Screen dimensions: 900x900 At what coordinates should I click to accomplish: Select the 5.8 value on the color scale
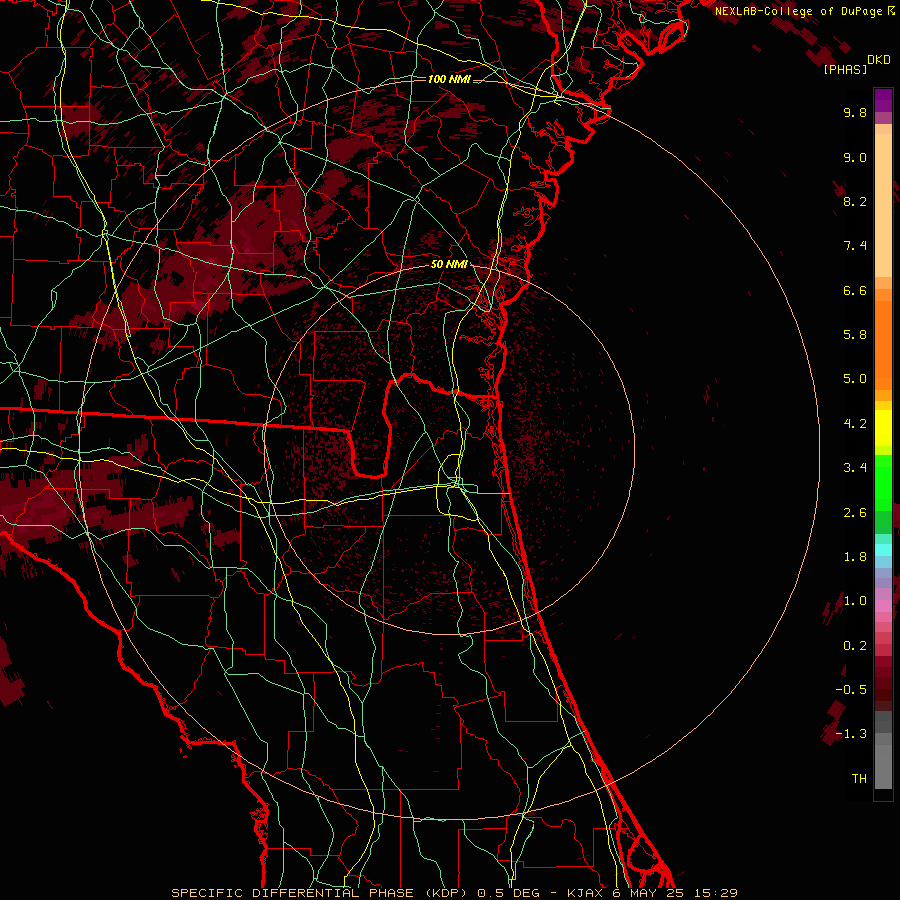point(855,335)
